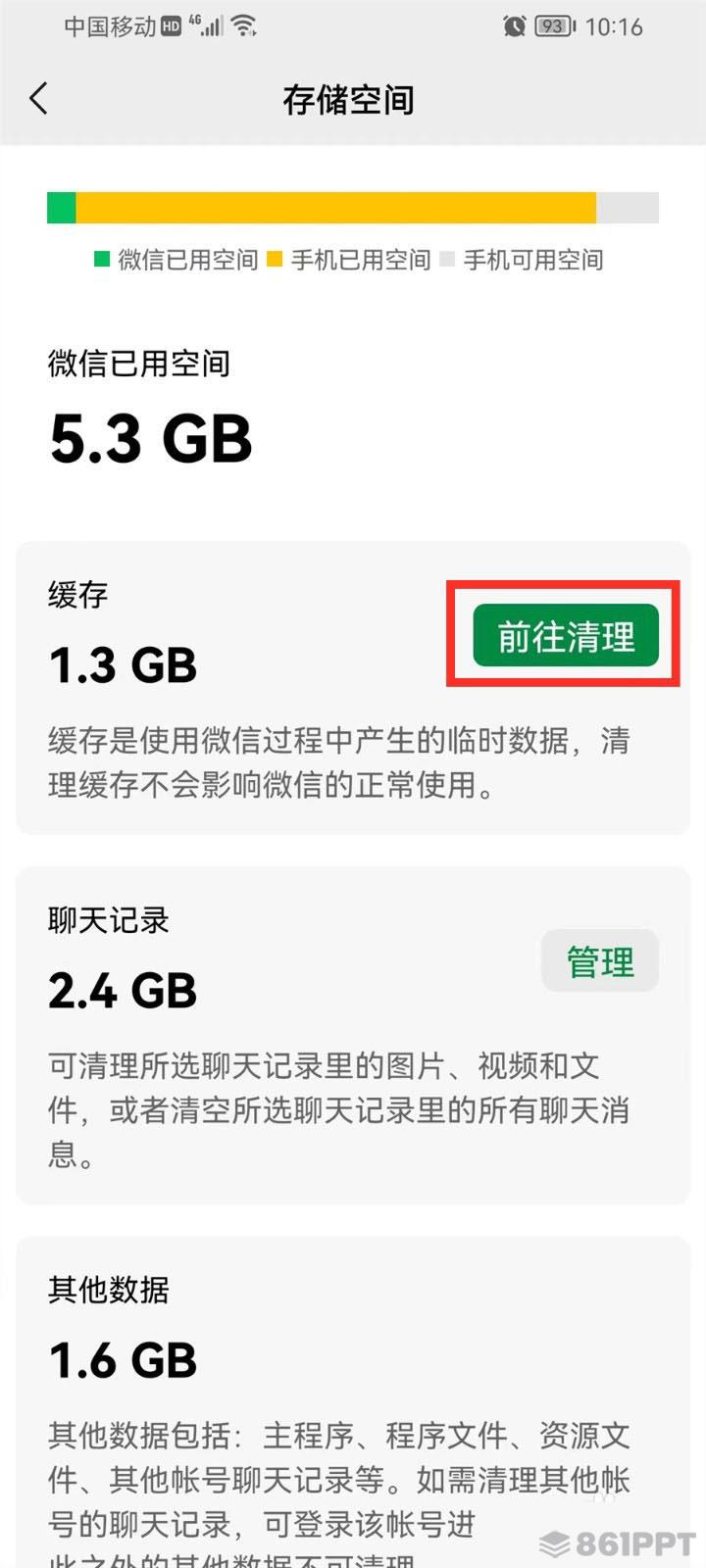Tap the 聊天记录 section heading
The width and height of the screenshot is (706, 1568).
pos(109,919)
